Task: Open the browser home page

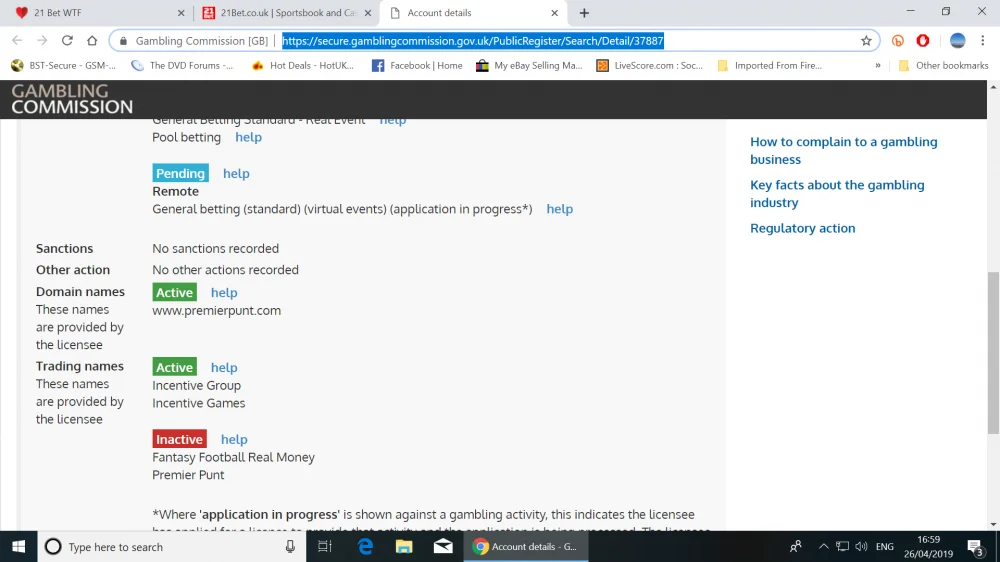Action: 92,40
